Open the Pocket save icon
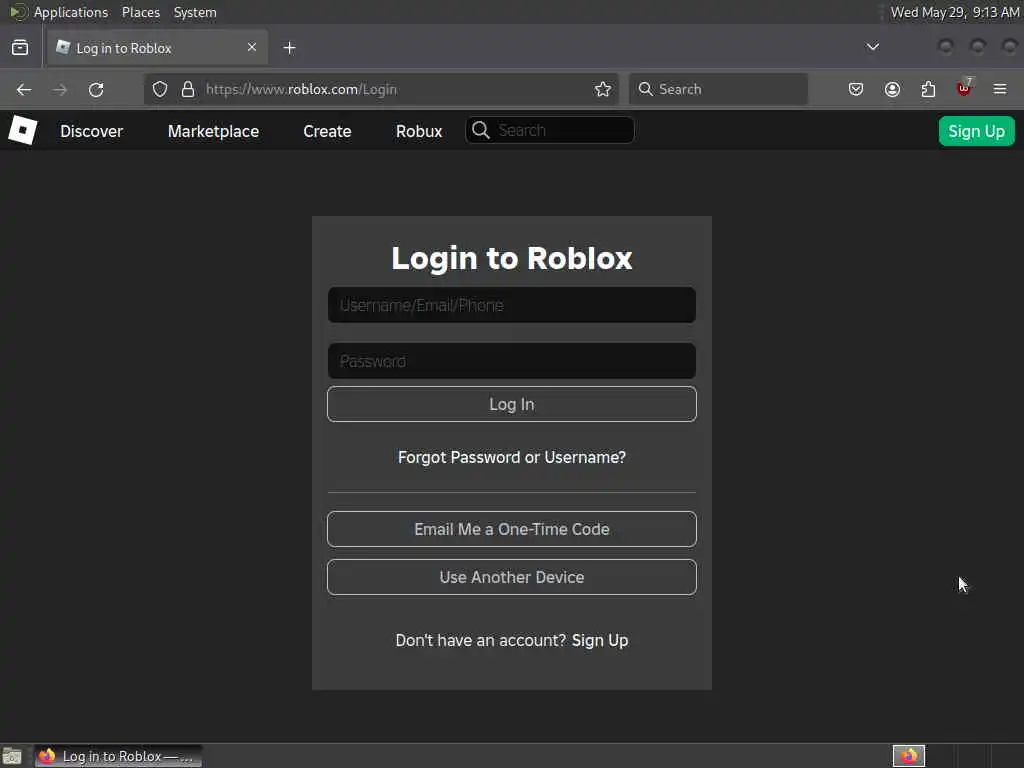The width and height of the screenshot is (1024, 768). tap(856, 89)
